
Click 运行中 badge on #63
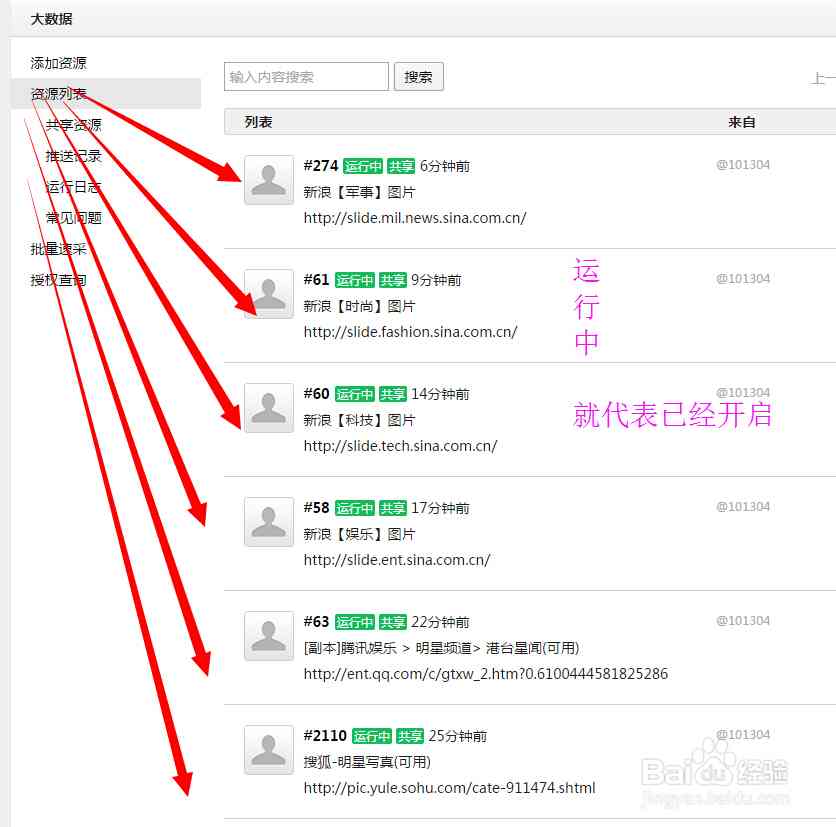point(355,622)
